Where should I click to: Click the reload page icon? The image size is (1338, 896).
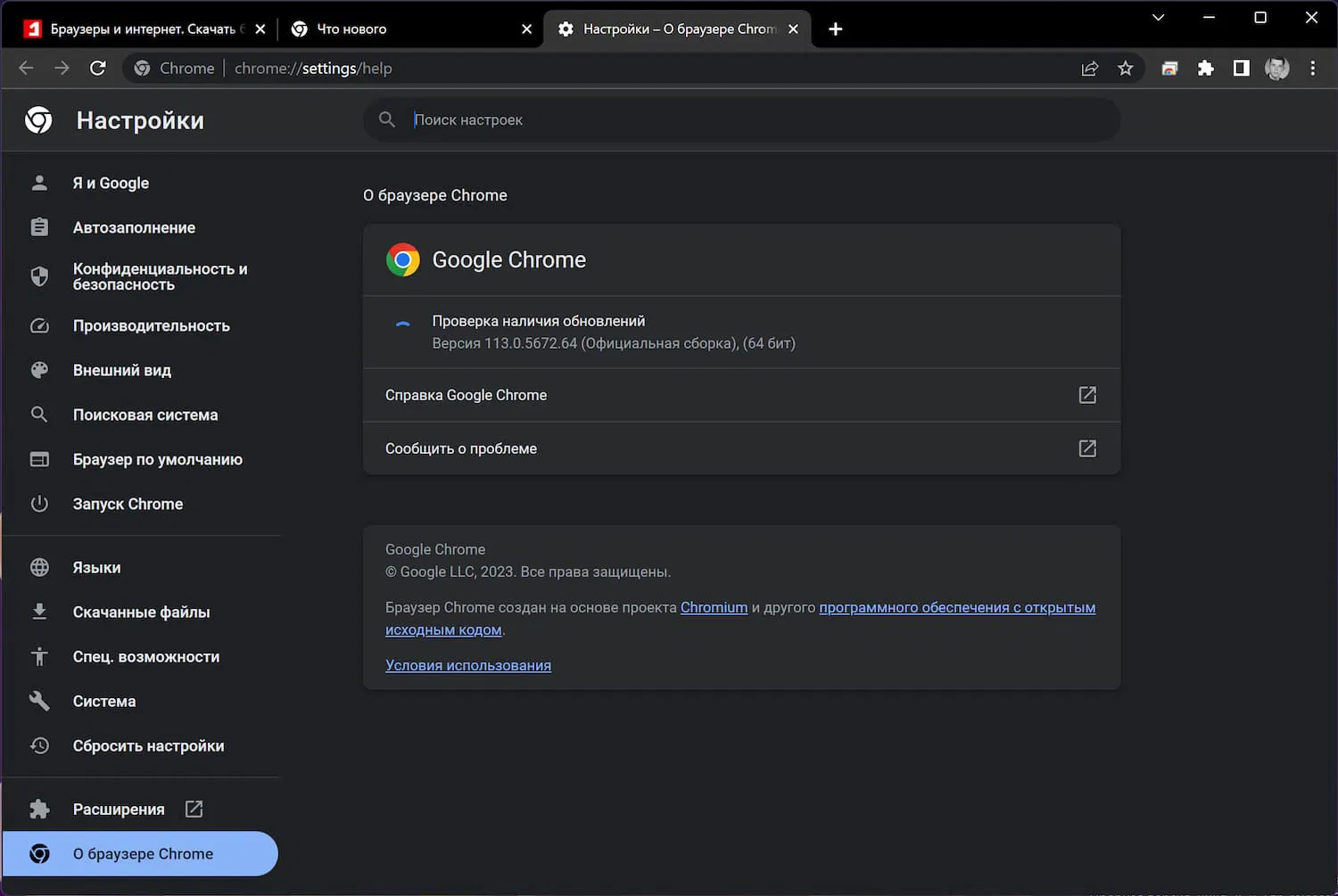(x=98, y=69)
